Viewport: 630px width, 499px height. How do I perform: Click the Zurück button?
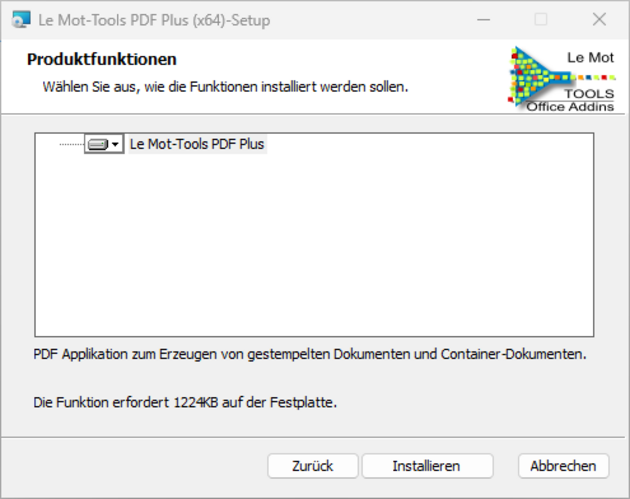click(x=313, y=466)
